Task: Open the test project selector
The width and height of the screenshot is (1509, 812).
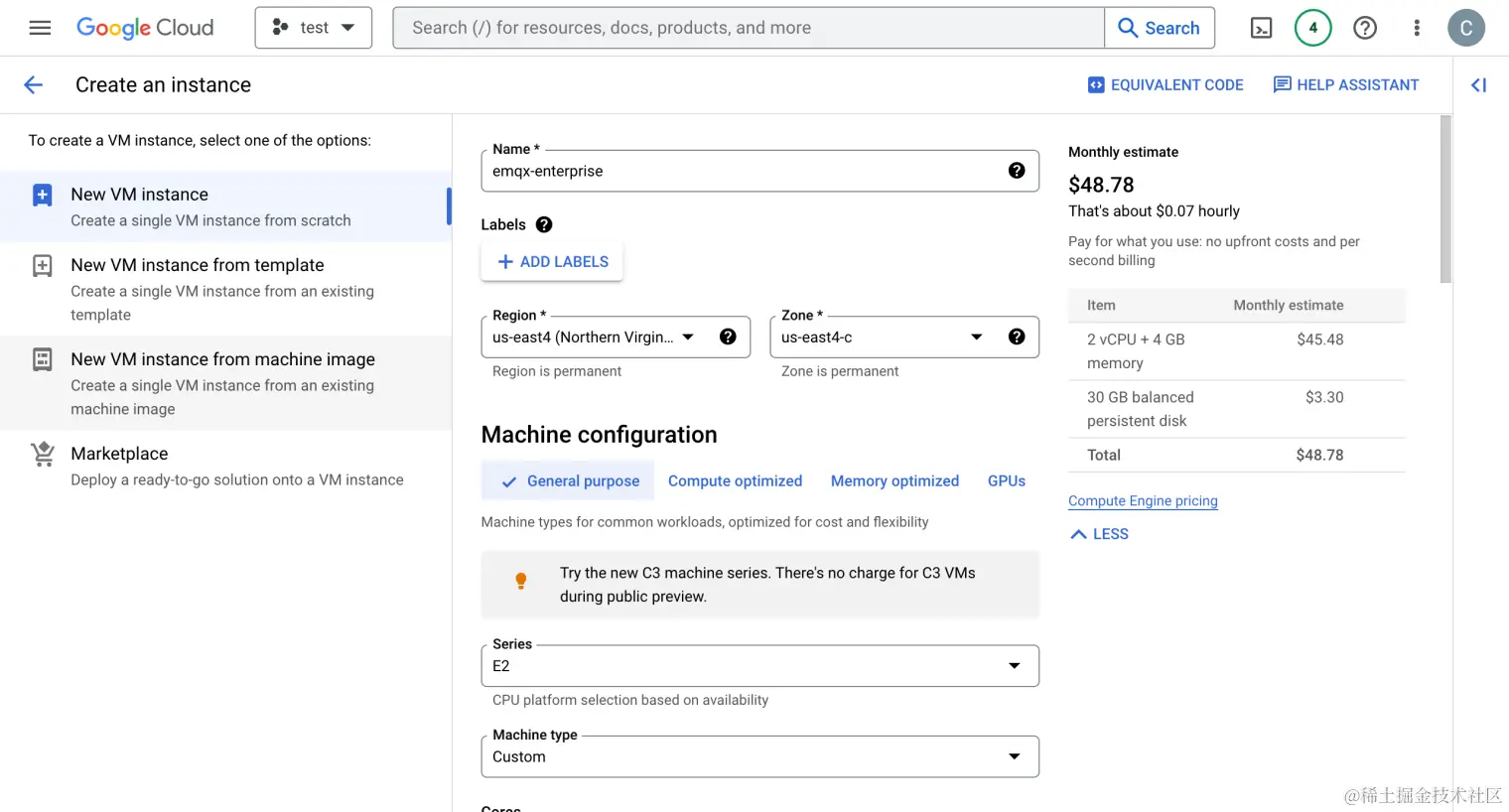Action: point(314,28)
